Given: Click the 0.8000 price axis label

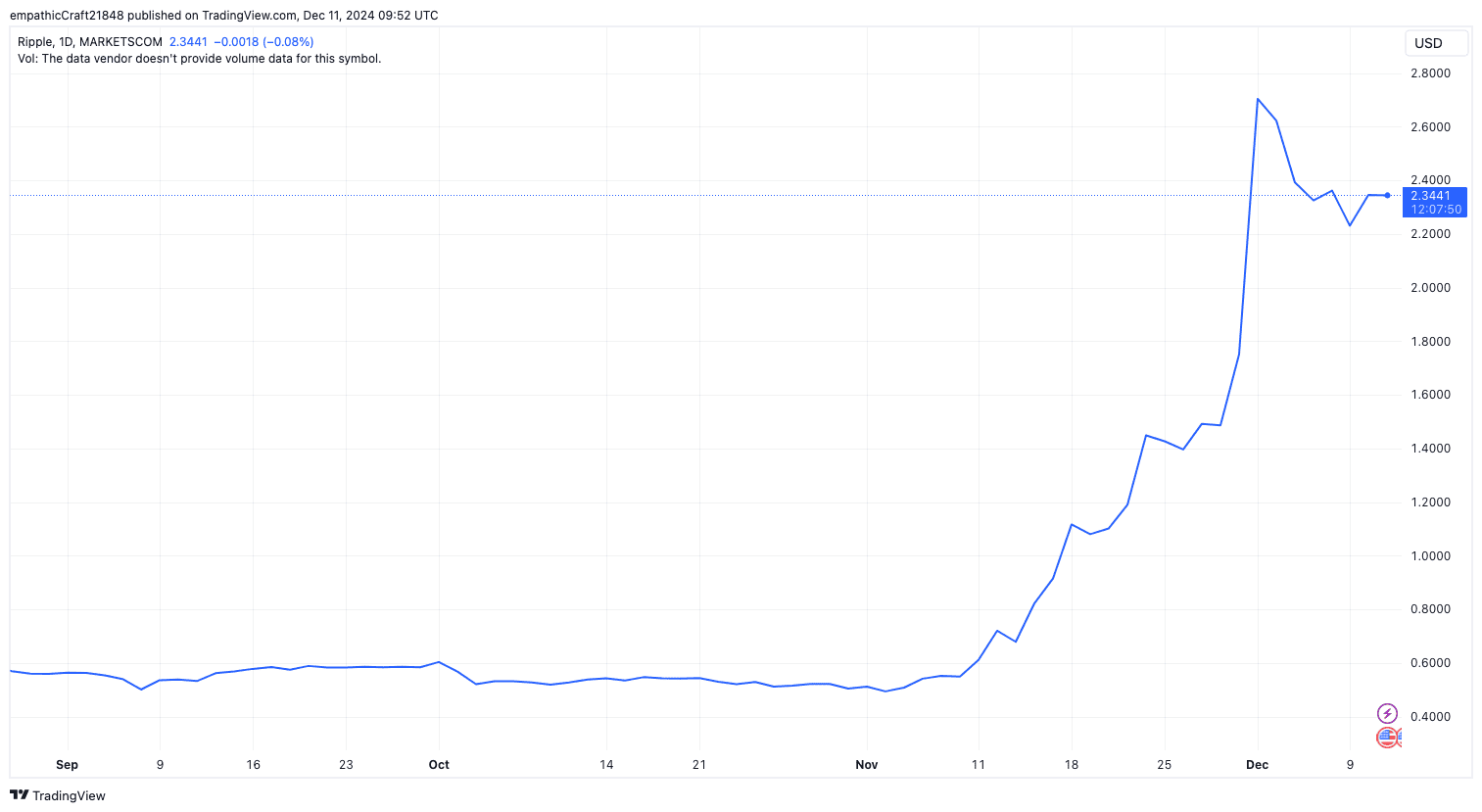Looking at the screenshot, I should tap(1430, 609).
